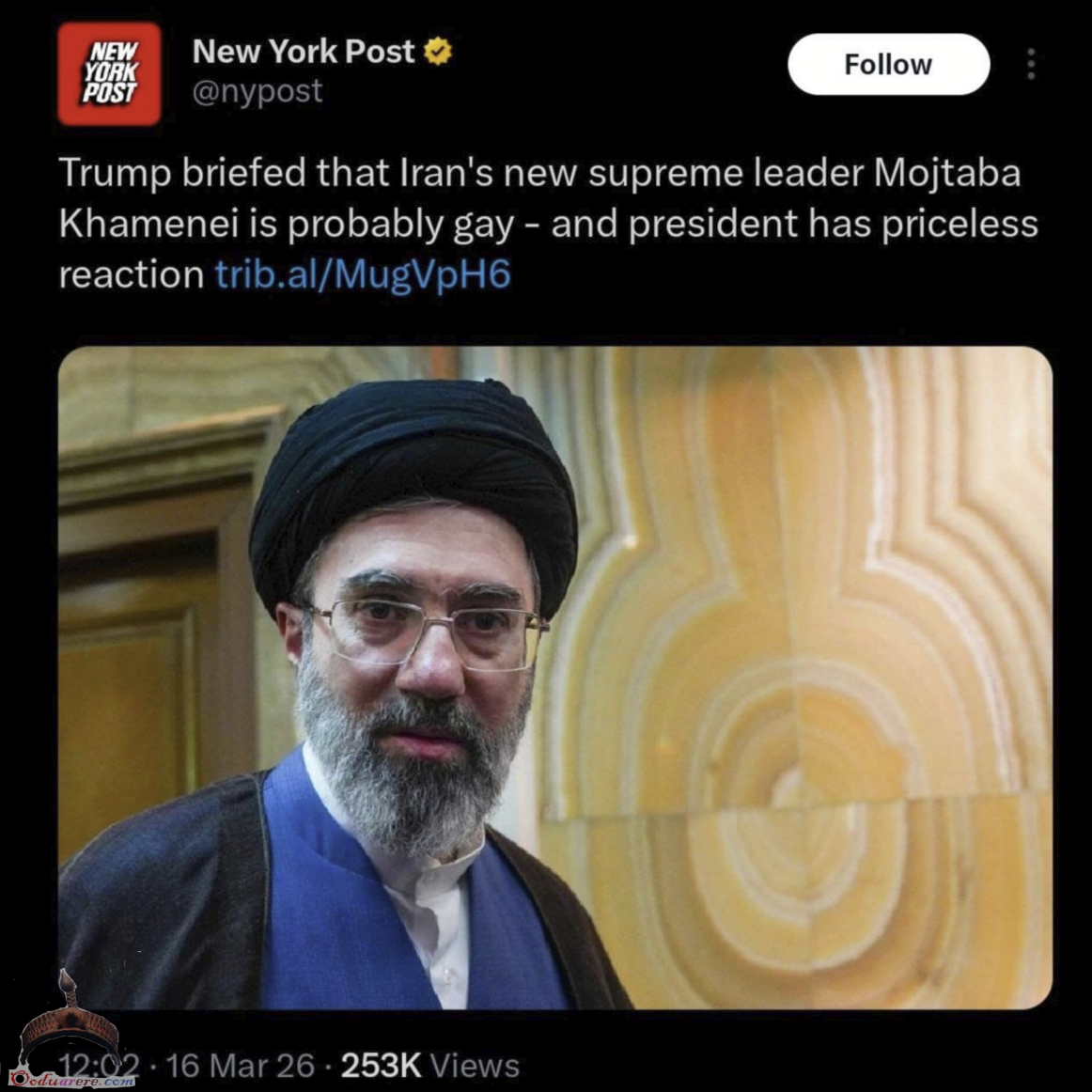The width and height of the screenshot is (1092, 1092).
Task: Click the Ooduarere.com watermark text
Action: point(72,1080)
